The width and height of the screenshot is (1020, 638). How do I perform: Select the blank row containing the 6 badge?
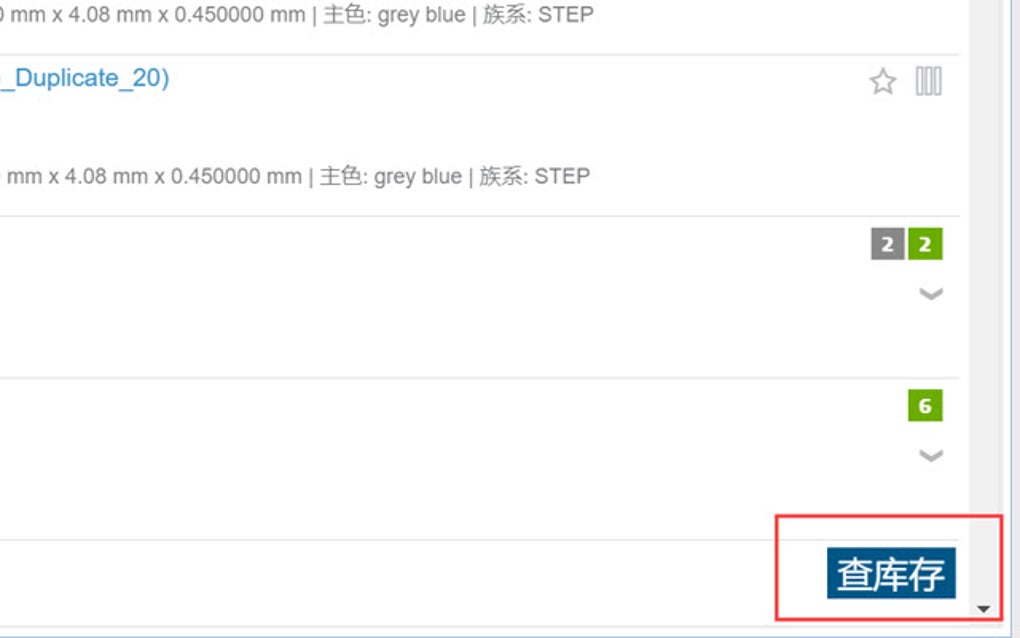[x=479, y=459]
